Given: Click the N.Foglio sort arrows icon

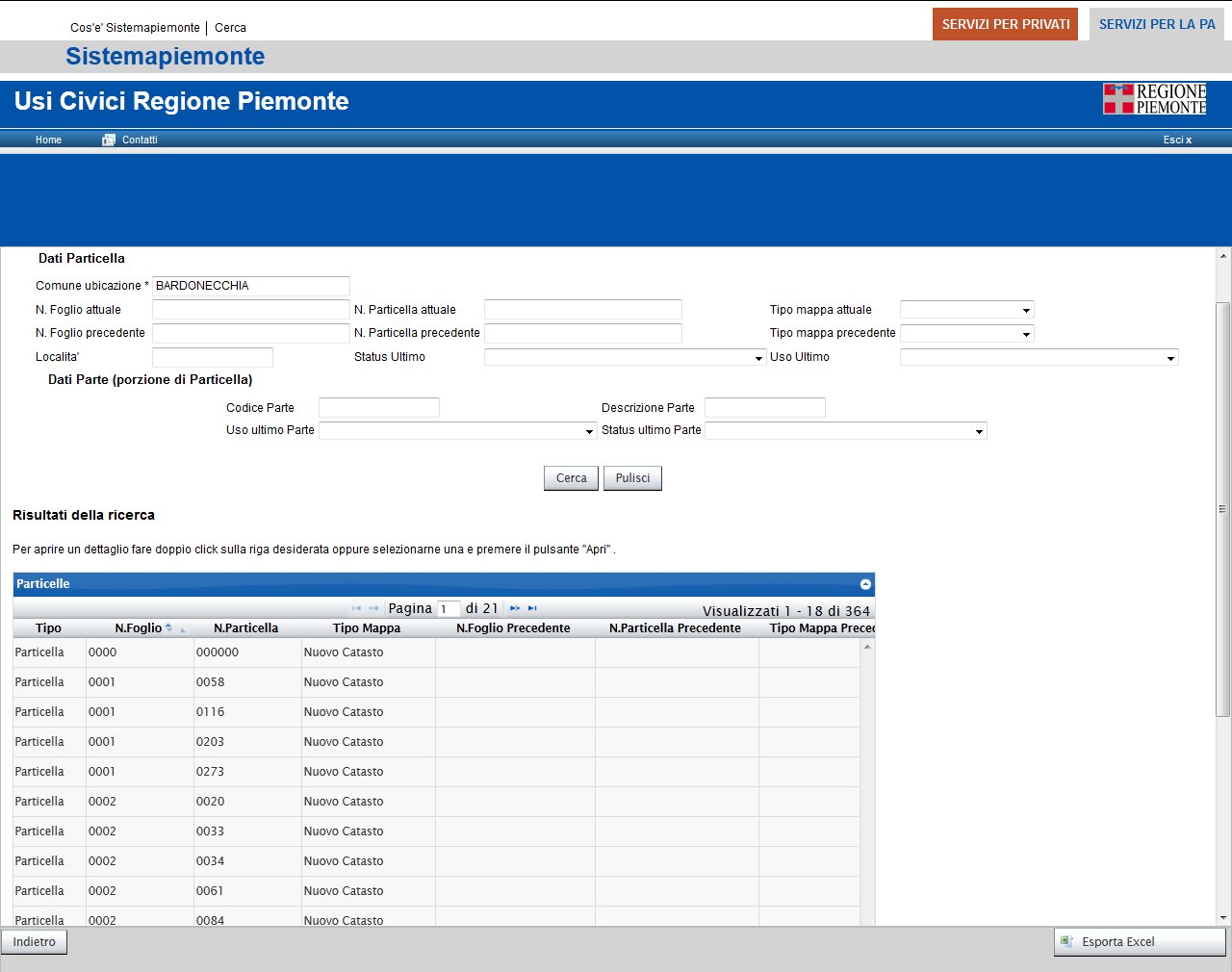Looking at the screenshot, I should click(x=168, y=627).
